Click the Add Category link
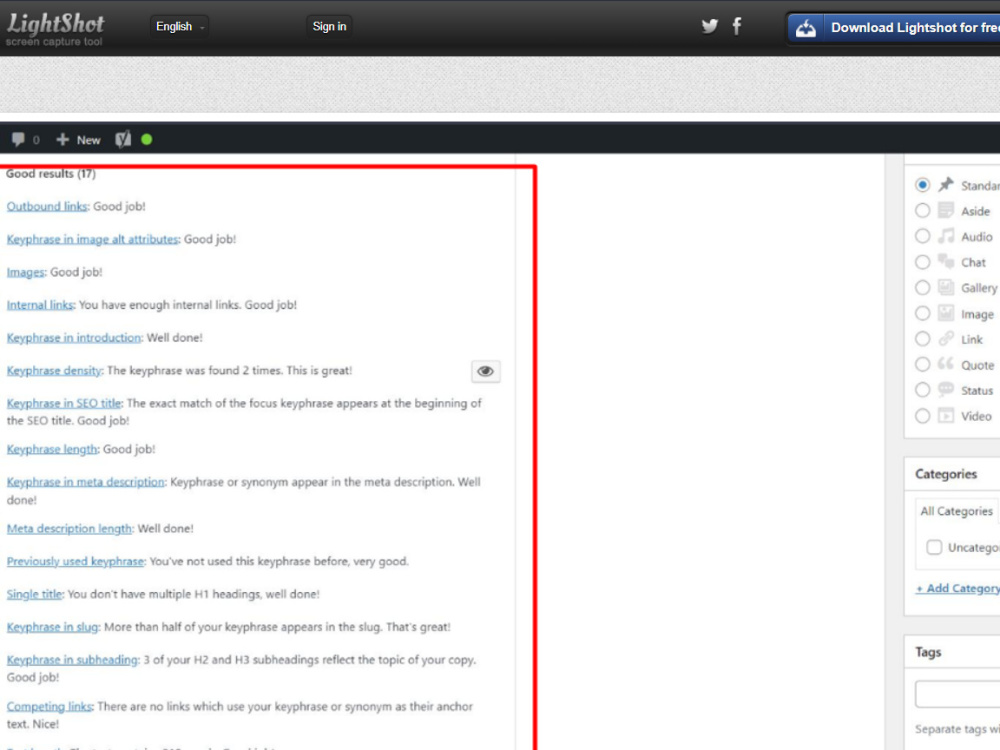 (958, 588)
